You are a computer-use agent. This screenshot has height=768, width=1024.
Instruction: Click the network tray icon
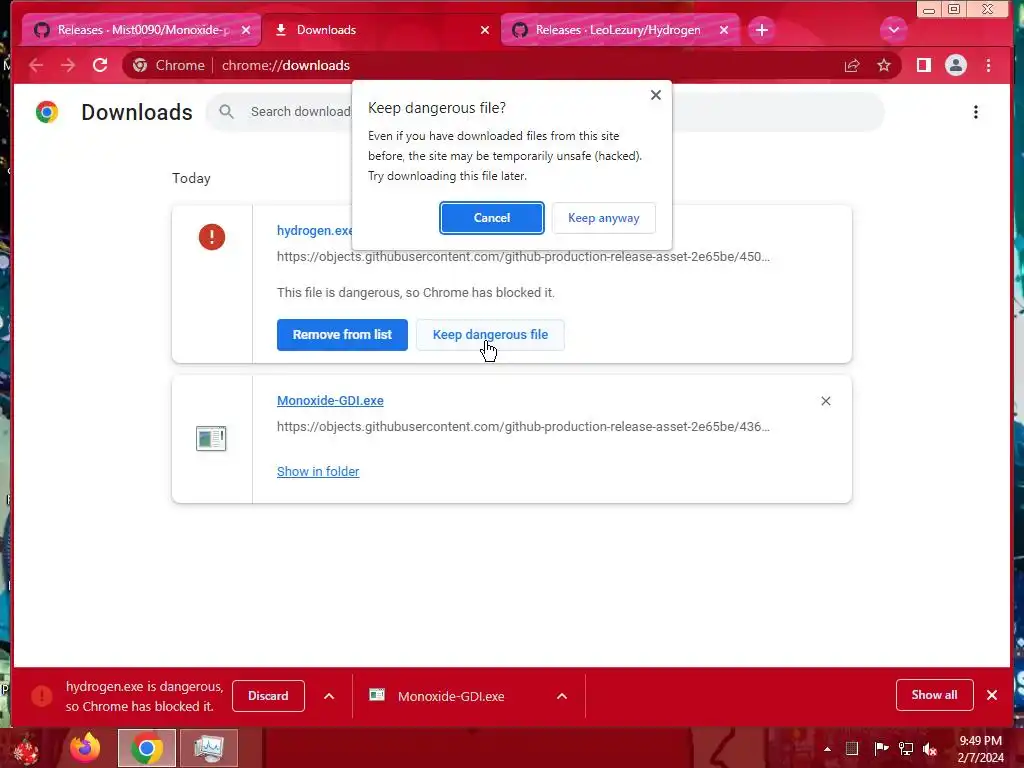point(906,749)
